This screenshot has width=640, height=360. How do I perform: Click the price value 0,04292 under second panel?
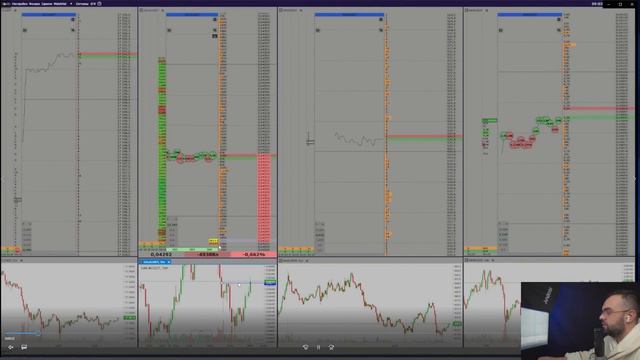click(161, 254)
